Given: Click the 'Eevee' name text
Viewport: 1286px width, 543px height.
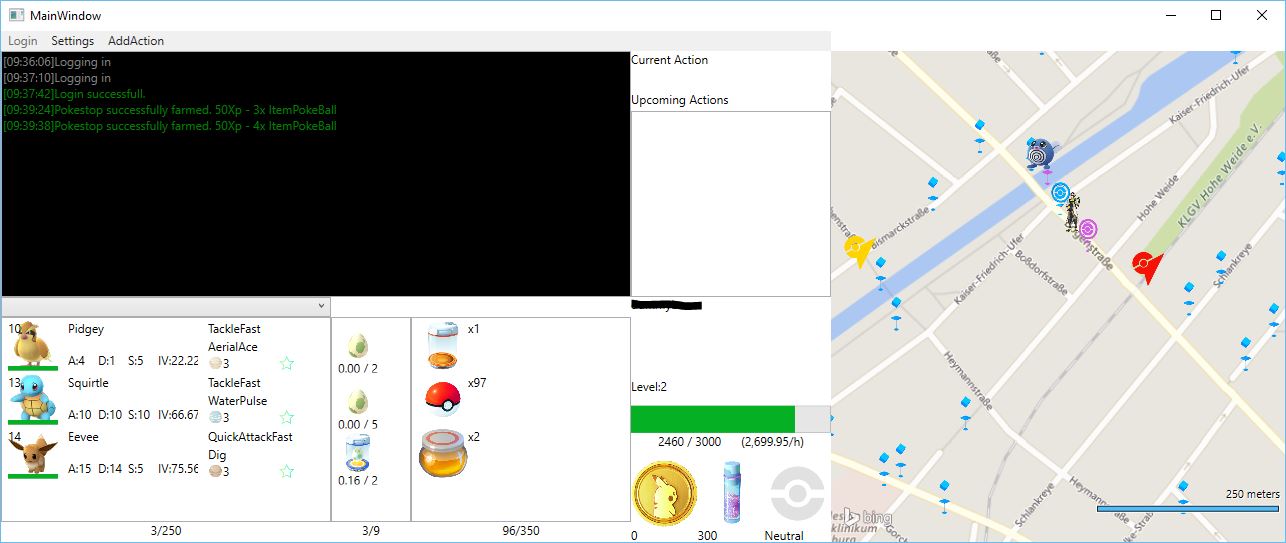Looking at the screenshot, I should point(83,437).
